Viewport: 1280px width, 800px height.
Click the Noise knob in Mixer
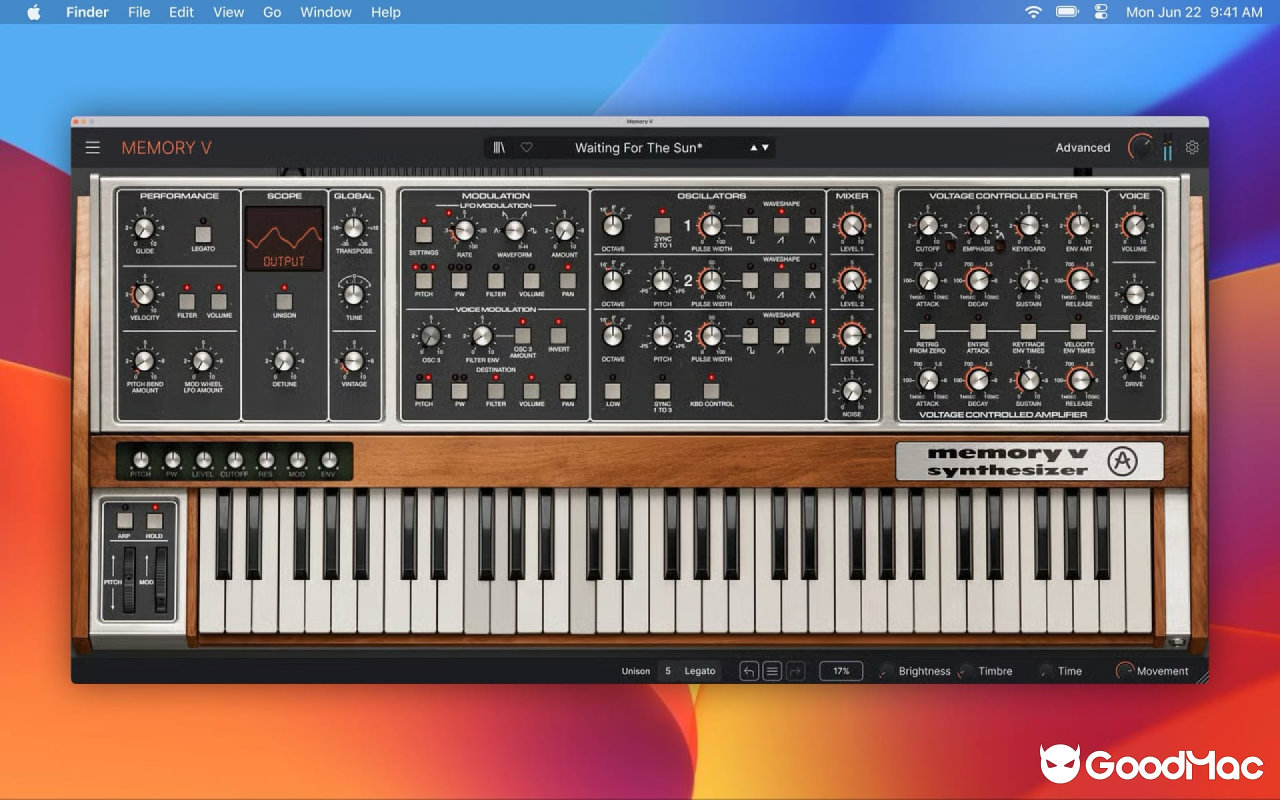(x=851, y=391)
